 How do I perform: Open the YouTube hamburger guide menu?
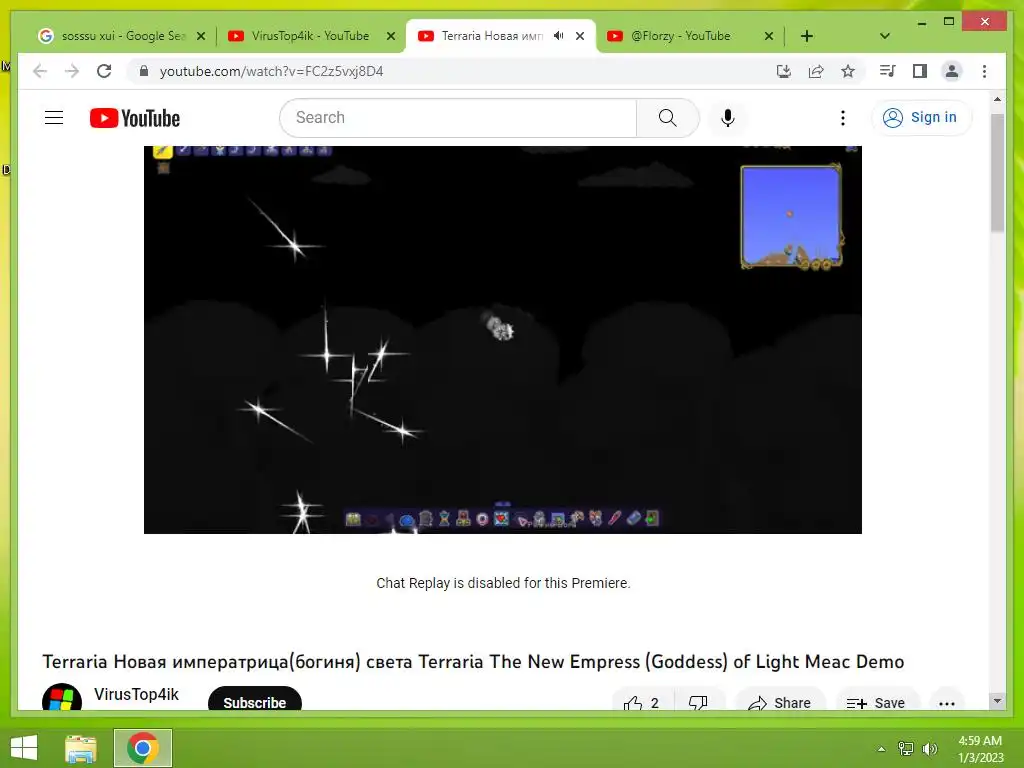(x=54, y=118)
